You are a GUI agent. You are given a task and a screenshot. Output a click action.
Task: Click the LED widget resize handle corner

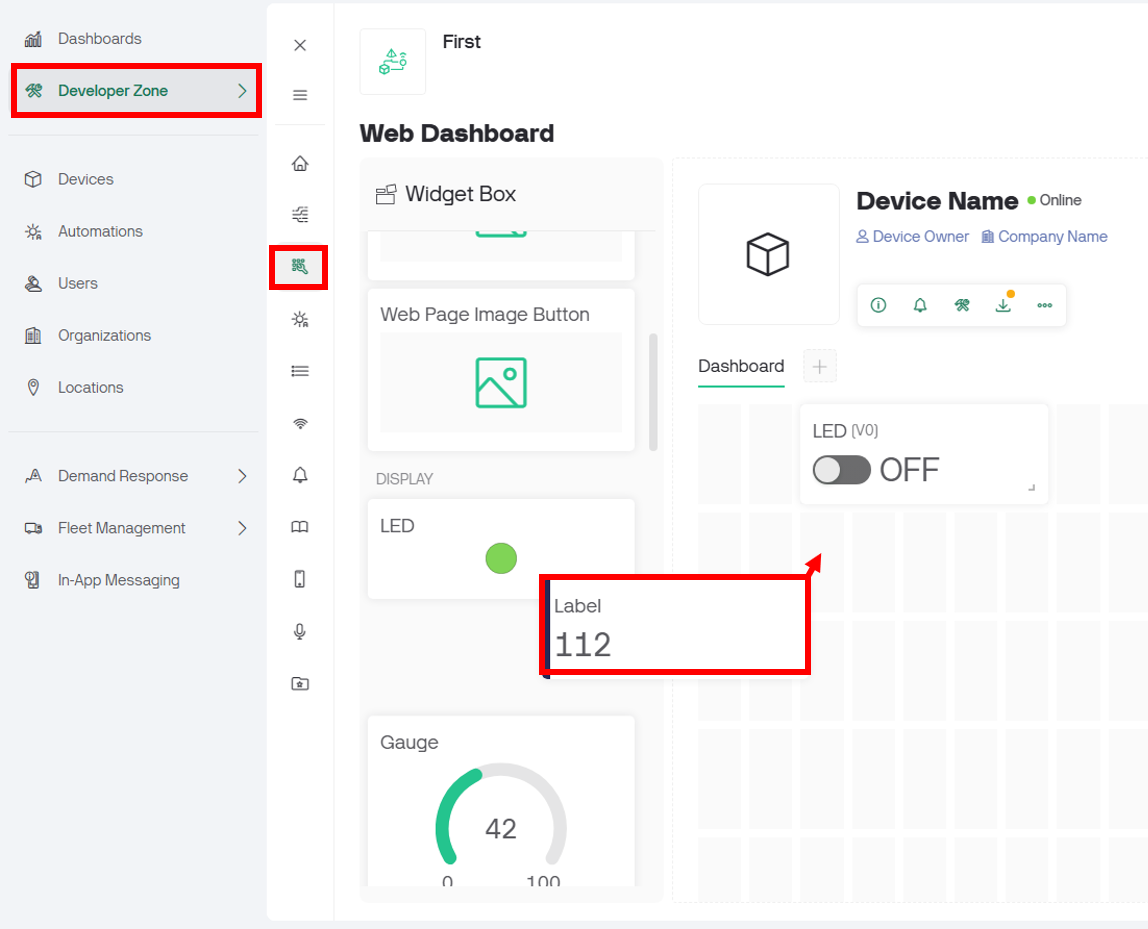tap(1032, 488)
